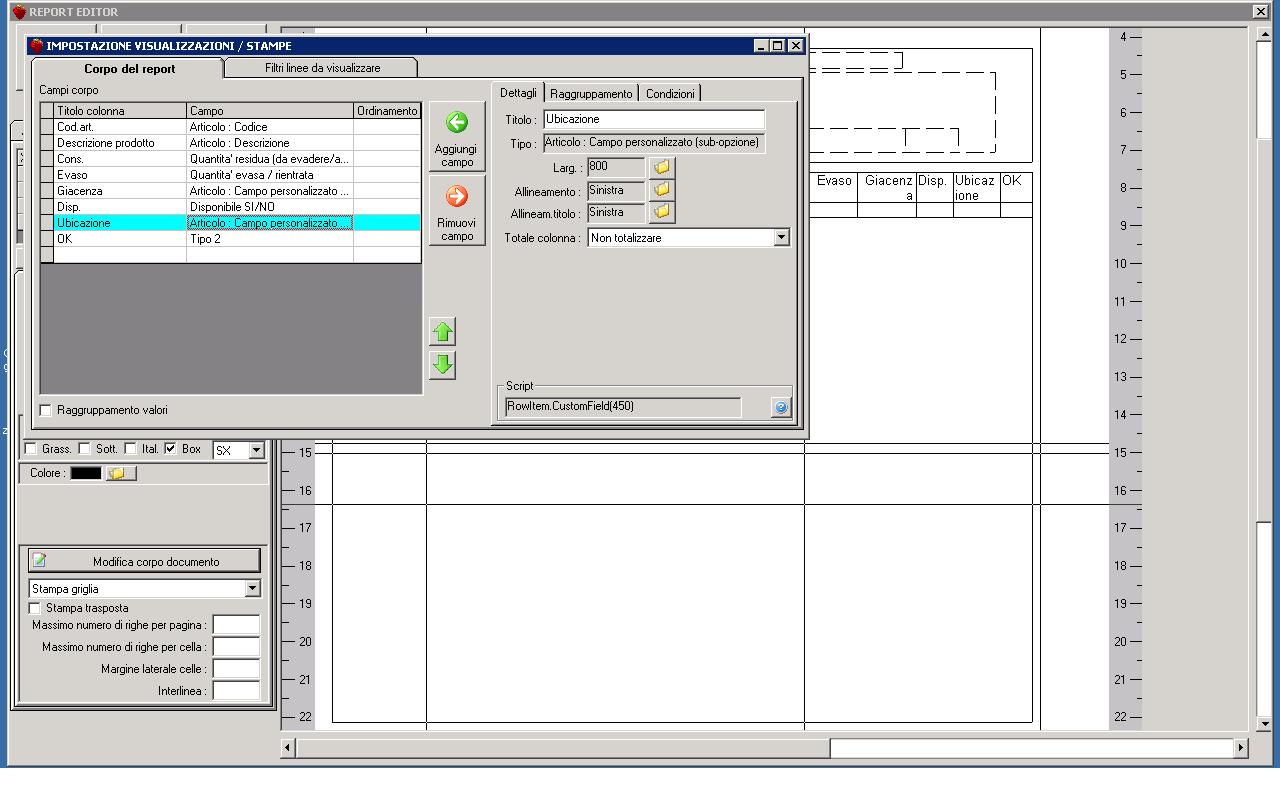Open the Stampa griglia dropdown

(252, 589)
